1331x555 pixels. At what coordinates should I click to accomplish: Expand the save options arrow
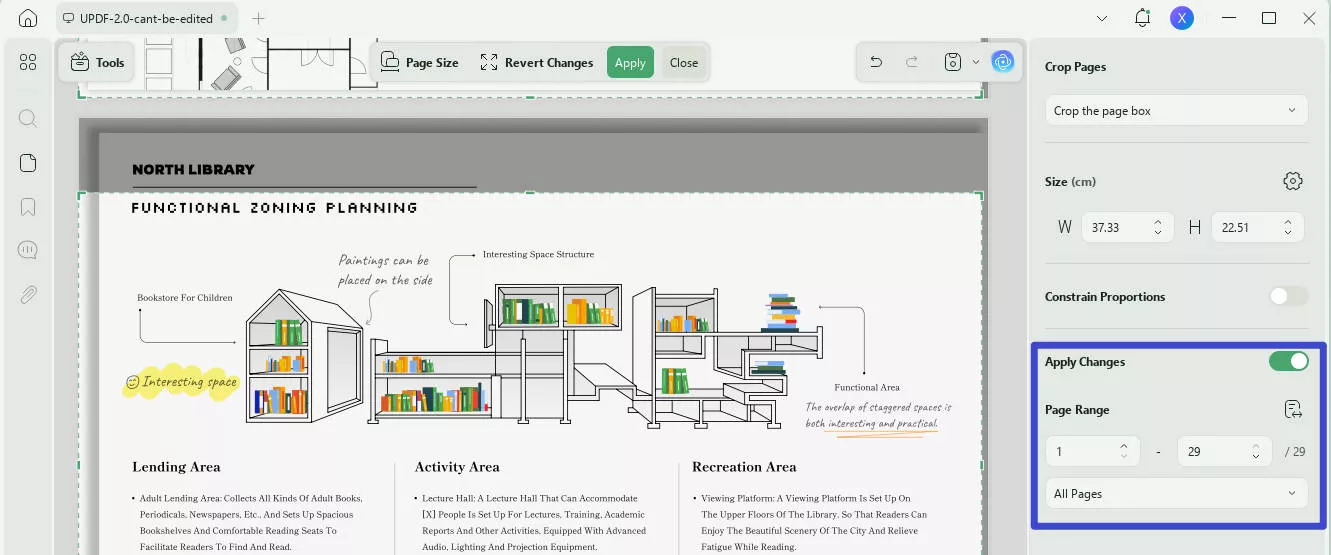coord(976,62)
